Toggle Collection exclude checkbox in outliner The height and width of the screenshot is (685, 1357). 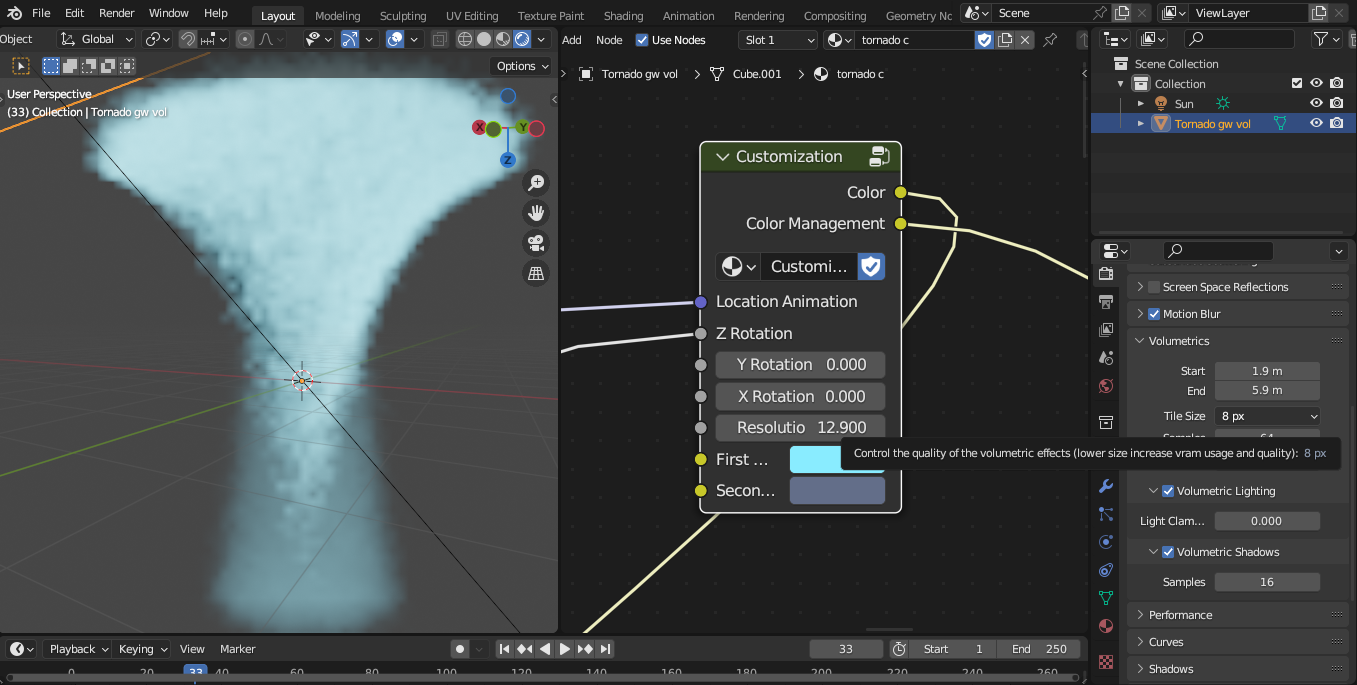point(1298,84)
